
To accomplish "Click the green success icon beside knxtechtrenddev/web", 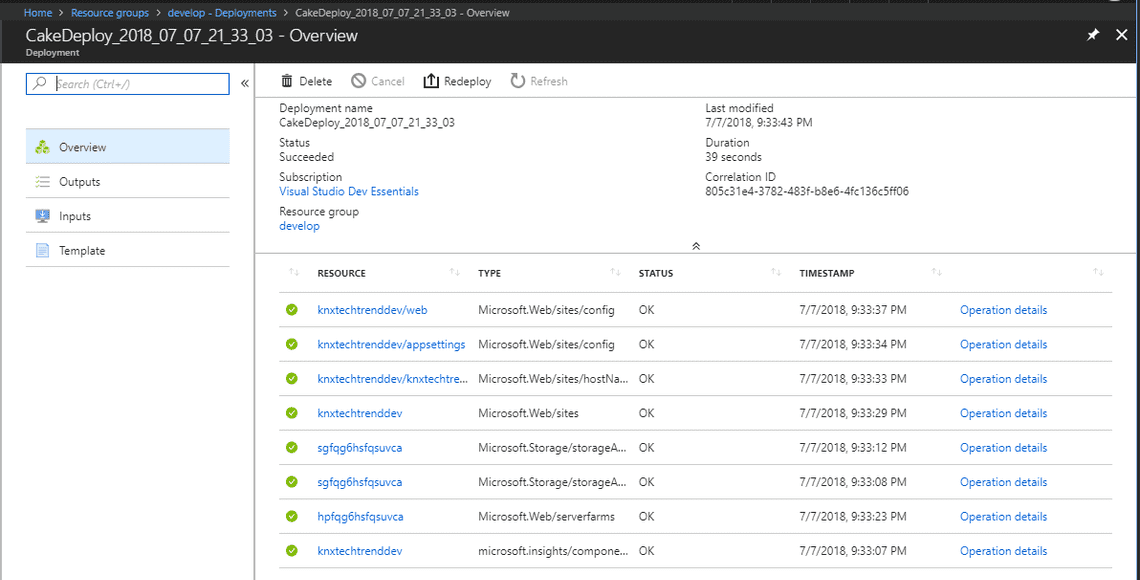I will (x=291, y=309).
